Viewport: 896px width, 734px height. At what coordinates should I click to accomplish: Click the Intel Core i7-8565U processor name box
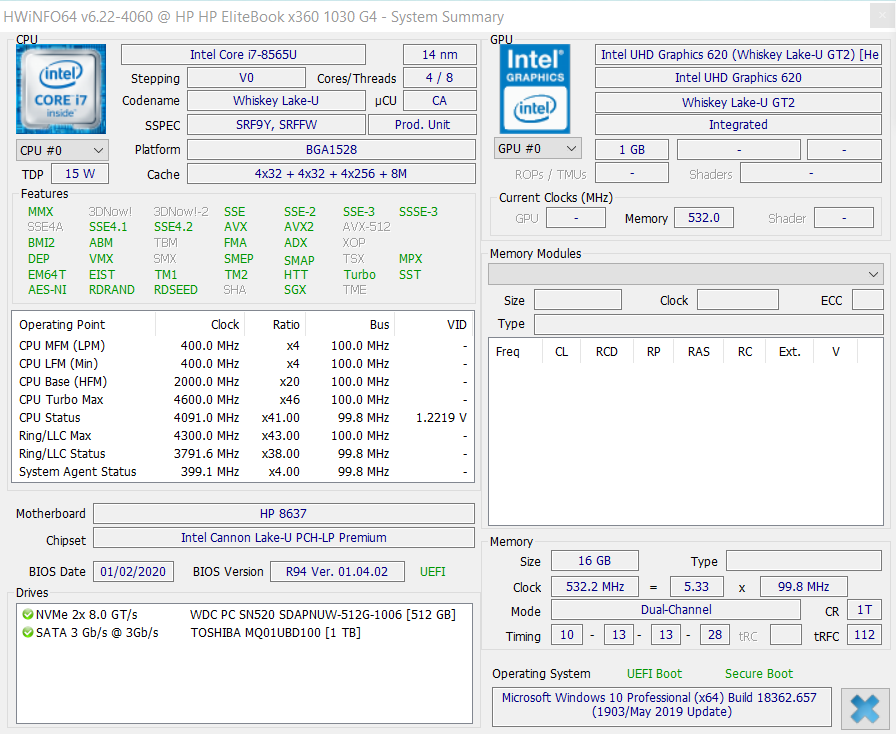coord(243,55)
